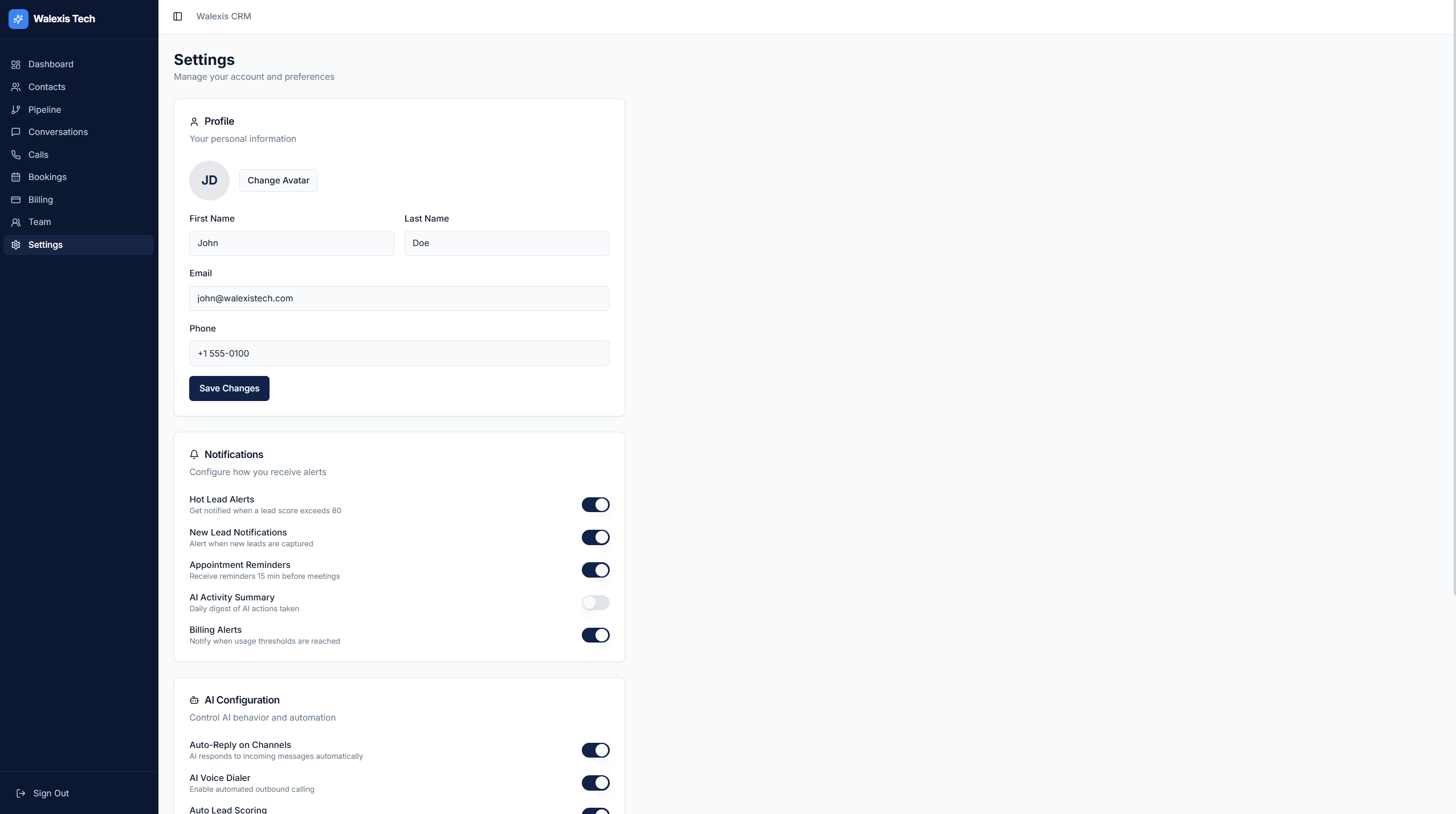Image resolution: width=1456 pixels, height=814 pixels.
Task: Turn off the AI Voice Dialer
Action: coord(595,783)
